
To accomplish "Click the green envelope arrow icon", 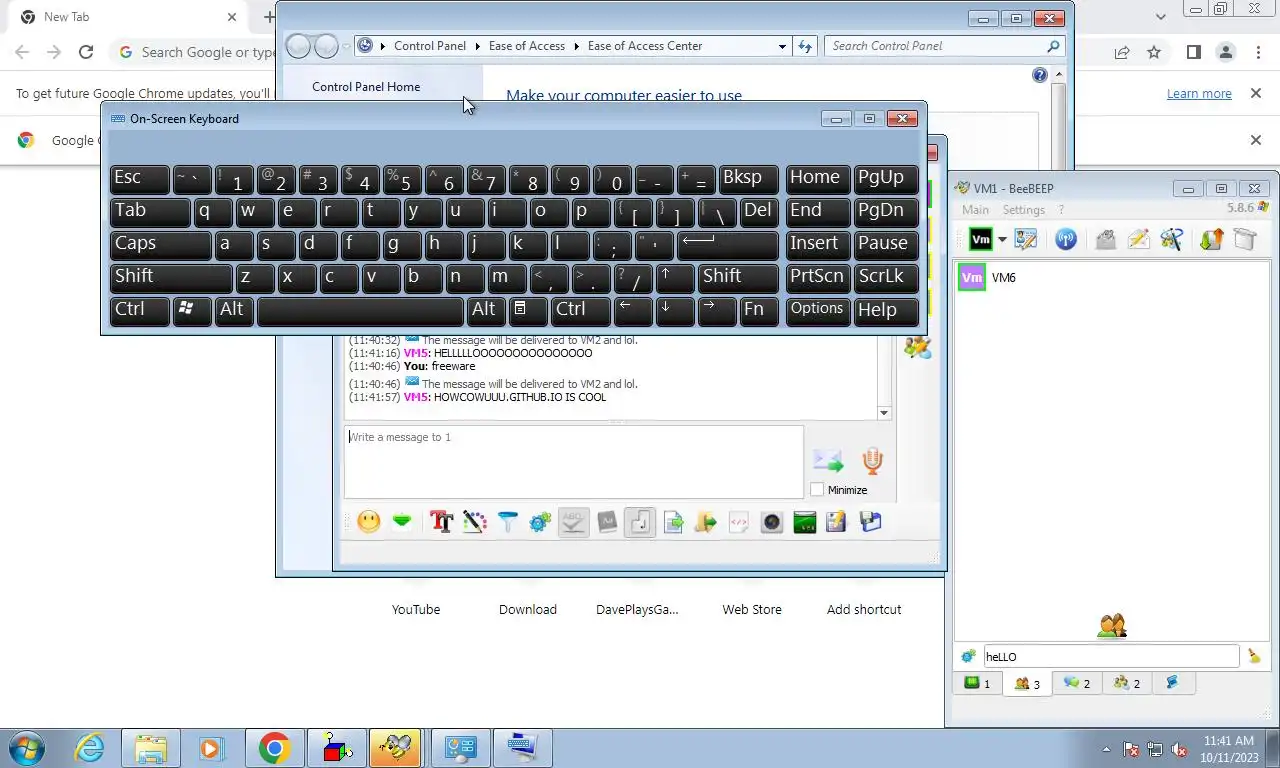I will pos(402,522).
